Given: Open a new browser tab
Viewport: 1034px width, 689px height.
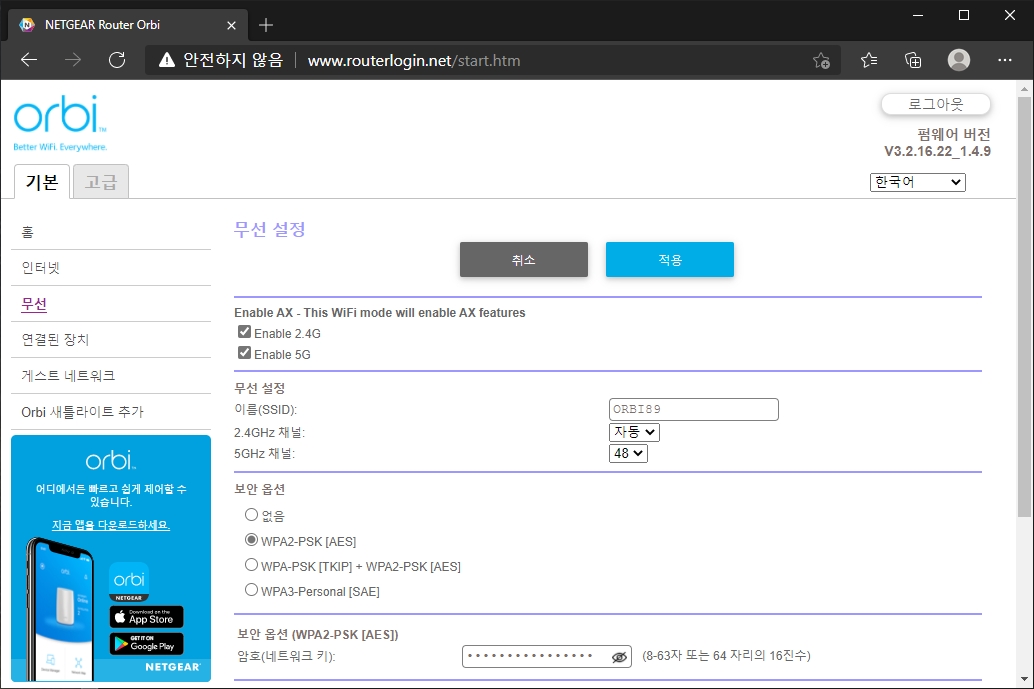Looking at the screenshot, I should pos(266,25).
